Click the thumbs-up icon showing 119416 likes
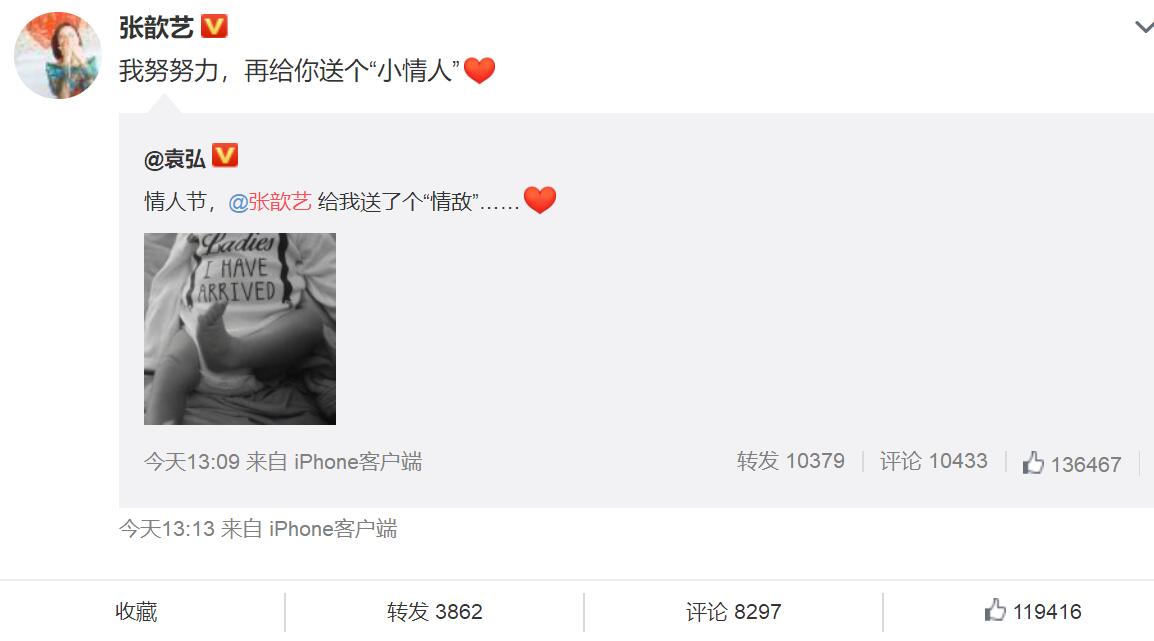This screenshot has width=1154, height=641. click(995, 610)
